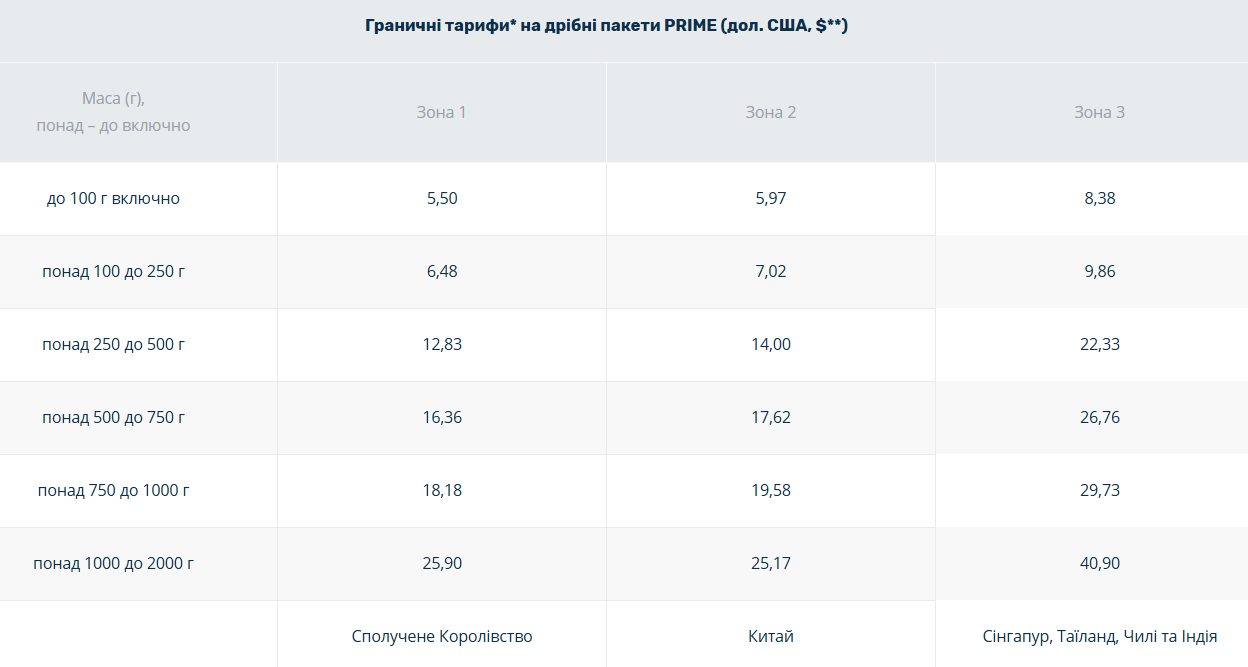Viewport: 1248px width, 667px height.
Task: Click the 5,50 price in Зона 1
Action: [442, 198]
